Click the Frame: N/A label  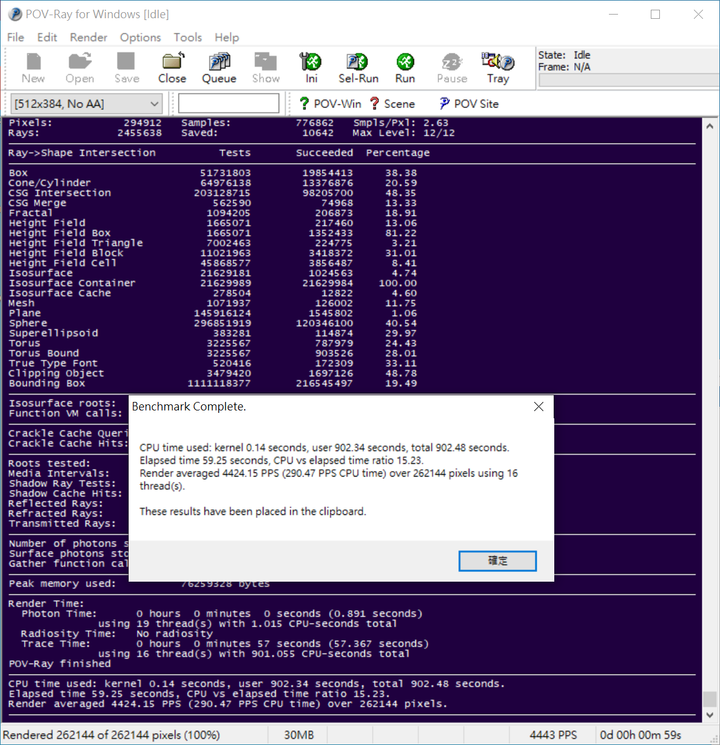[x=564, y=67]
